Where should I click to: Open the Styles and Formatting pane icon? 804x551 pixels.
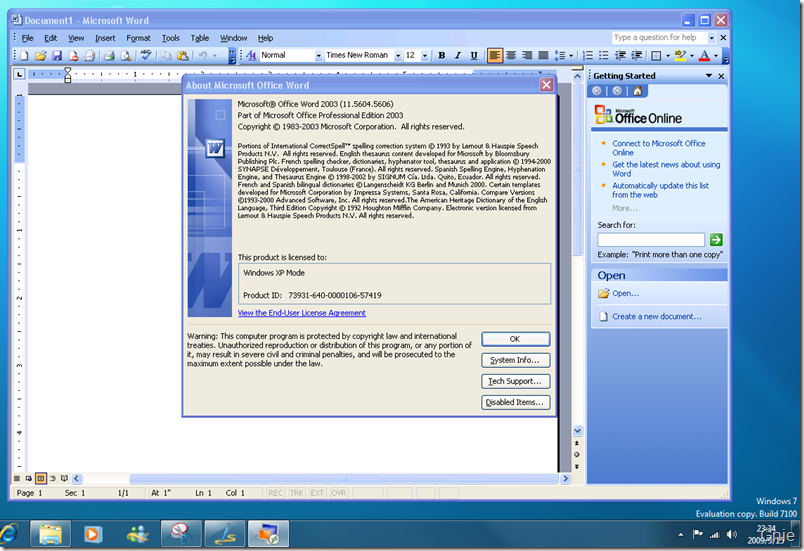pos(251,55)
